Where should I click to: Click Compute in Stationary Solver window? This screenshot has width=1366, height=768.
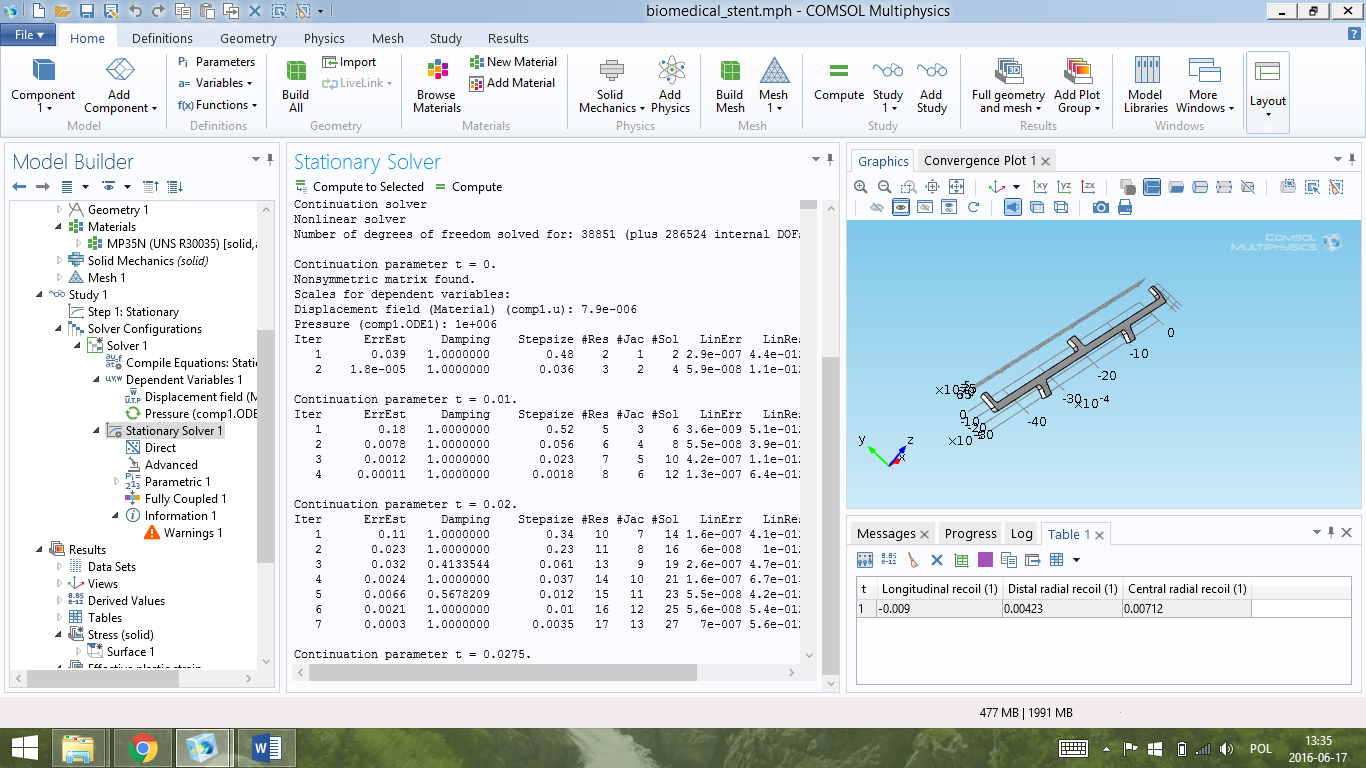(467, 187)
